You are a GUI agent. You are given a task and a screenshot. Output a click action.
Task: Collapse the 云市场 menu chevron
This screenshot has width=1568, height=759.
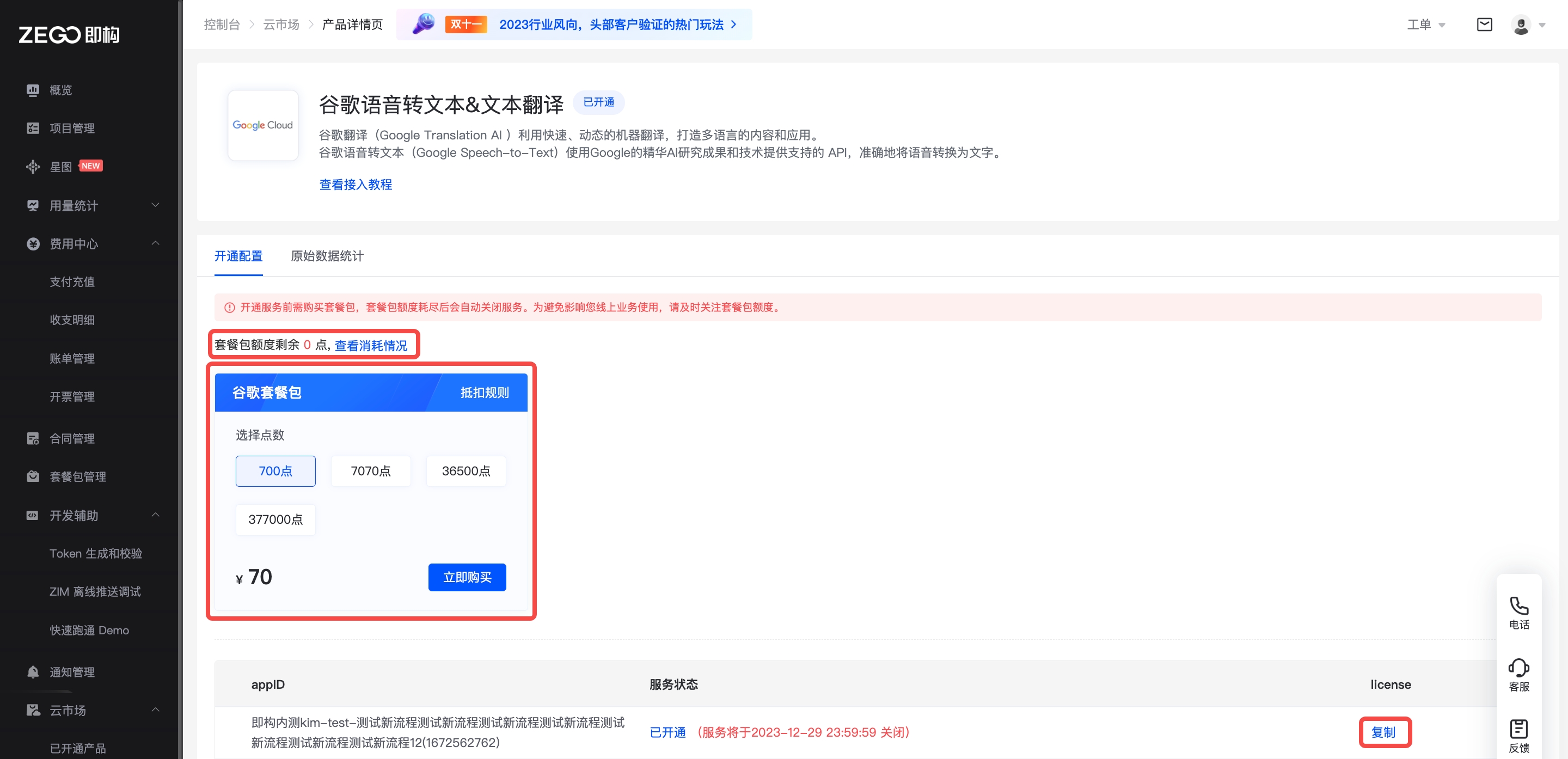[x=155, y=709]
